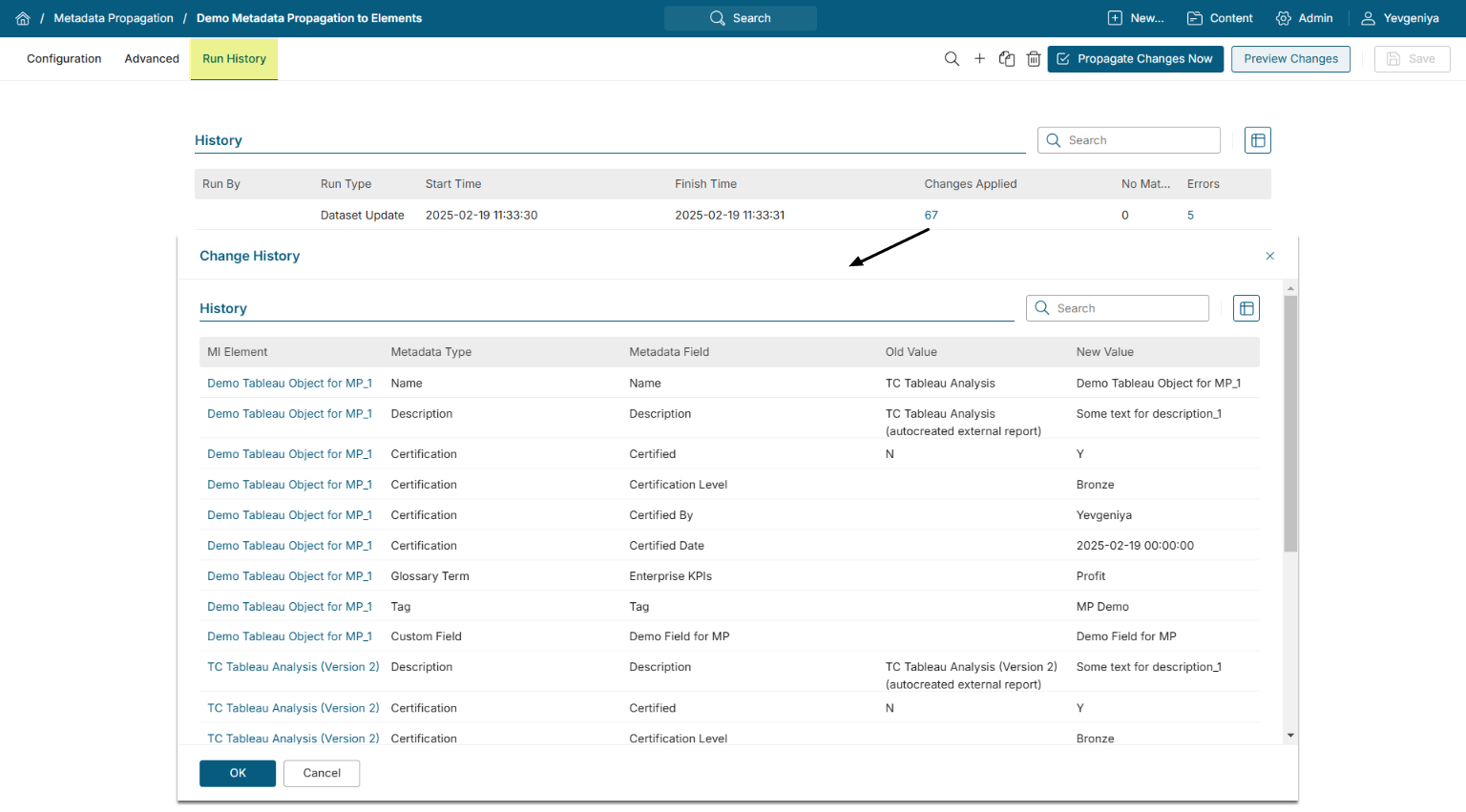Switch to the Advanced tab
The image size is (1466, 812).
(x=152, y=59)
